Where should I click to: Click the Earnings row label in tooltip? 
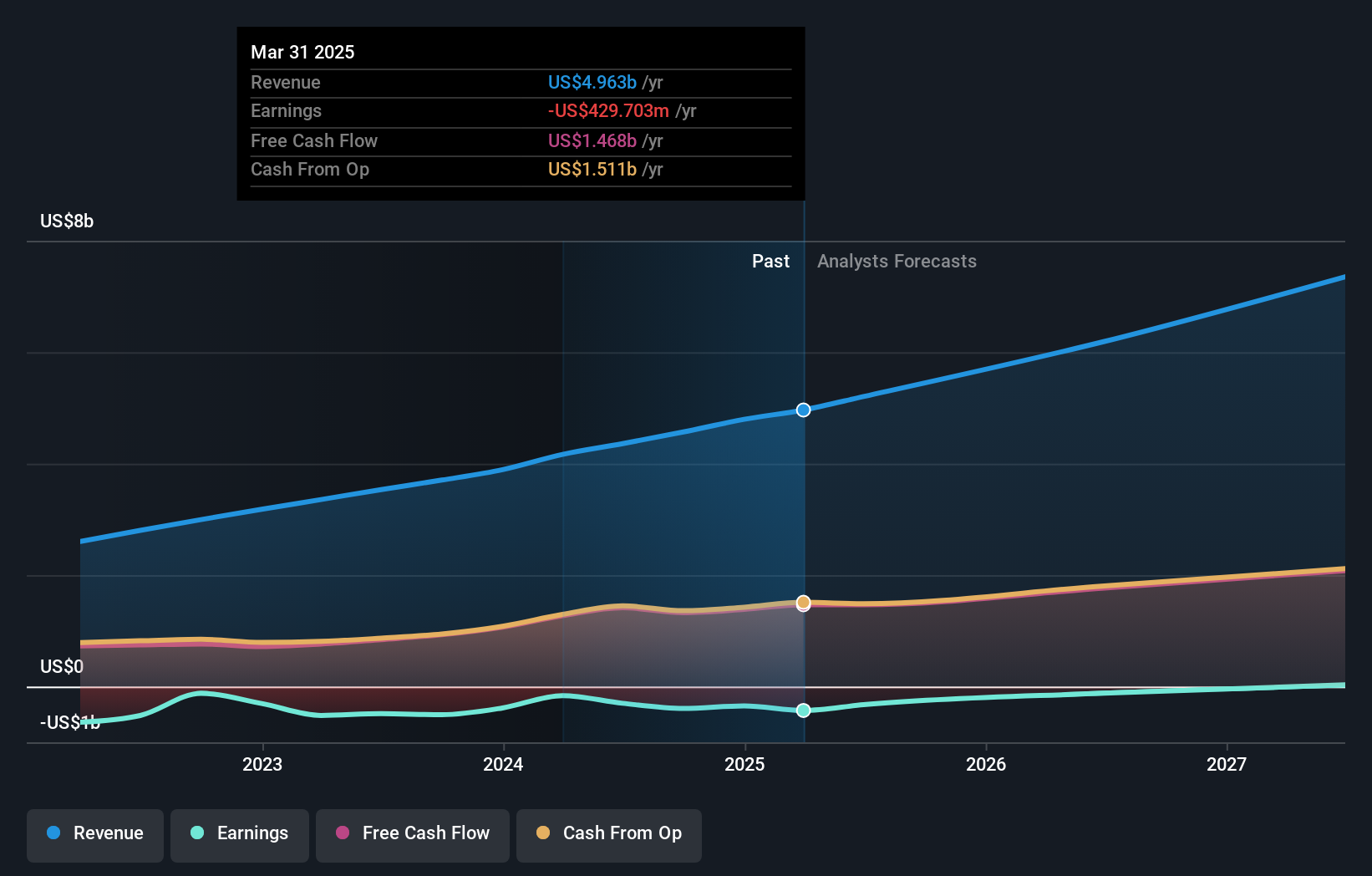pos(286,110)
